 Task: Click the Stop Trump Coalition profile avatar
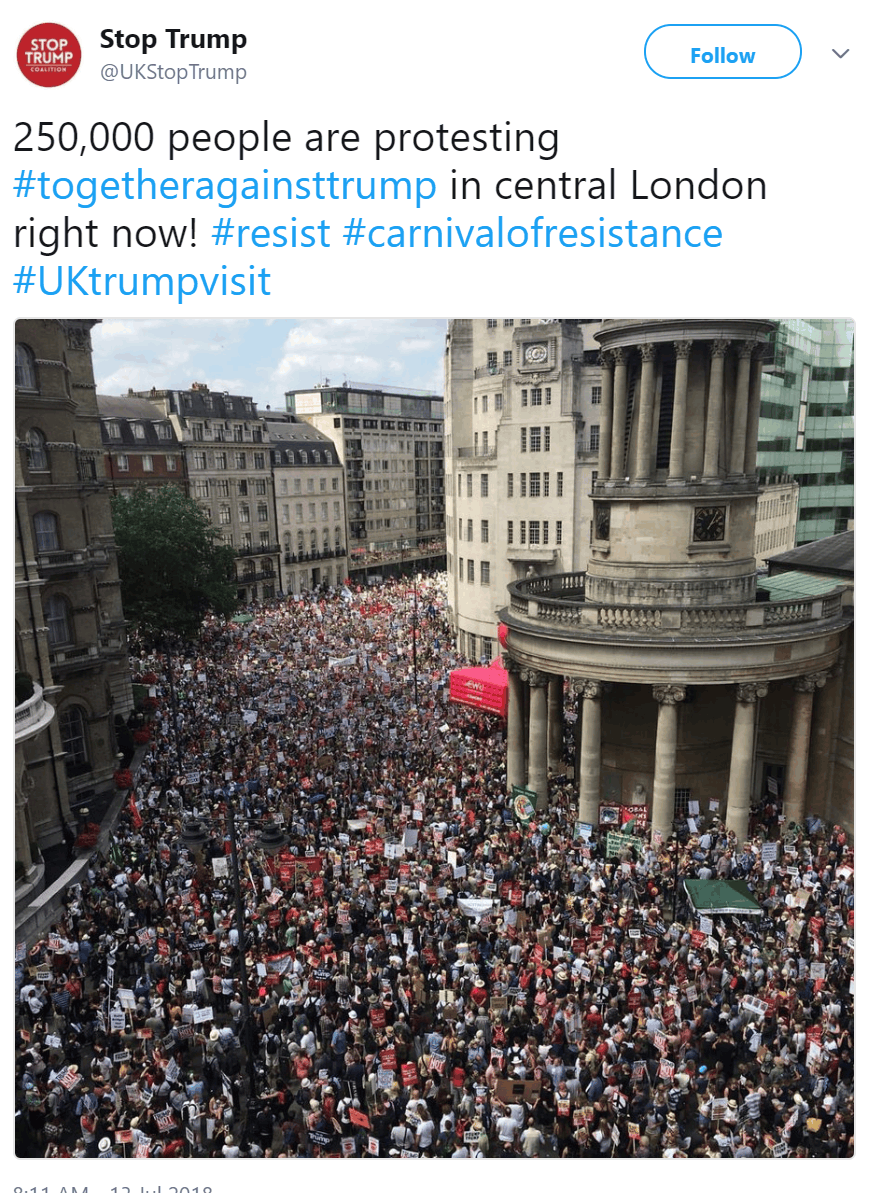click(49, 55)
